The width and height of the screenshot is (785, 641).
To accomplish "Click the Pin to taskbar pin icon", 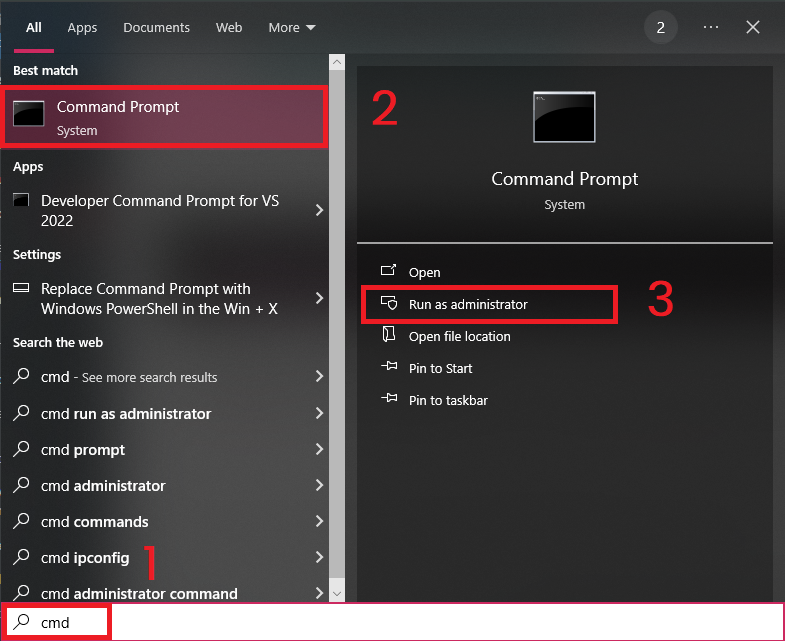I will tap(390, 400).
